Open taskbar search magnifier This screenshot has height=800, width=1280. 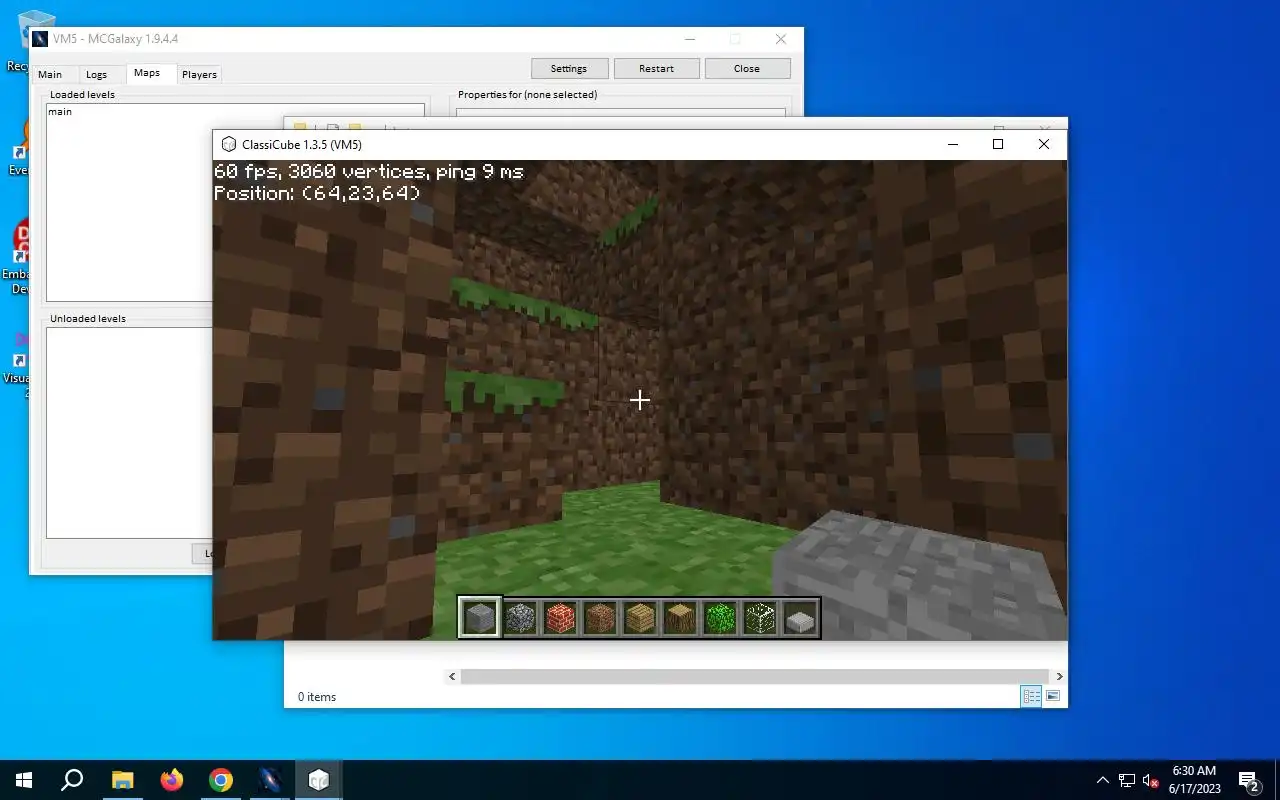[x=72, y=780]
